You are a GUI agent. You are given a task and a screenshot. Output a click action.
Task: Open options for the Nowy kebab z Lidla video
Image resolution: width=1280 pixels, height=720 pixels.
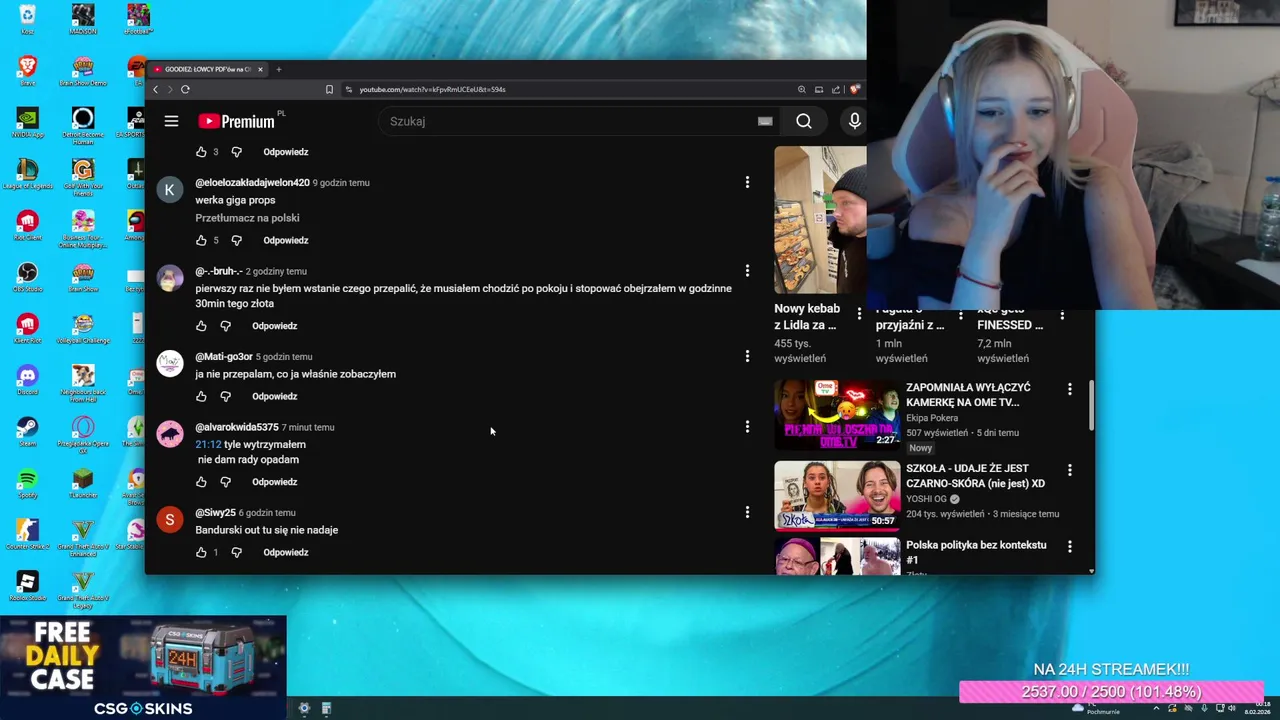(x=859, y=314)
